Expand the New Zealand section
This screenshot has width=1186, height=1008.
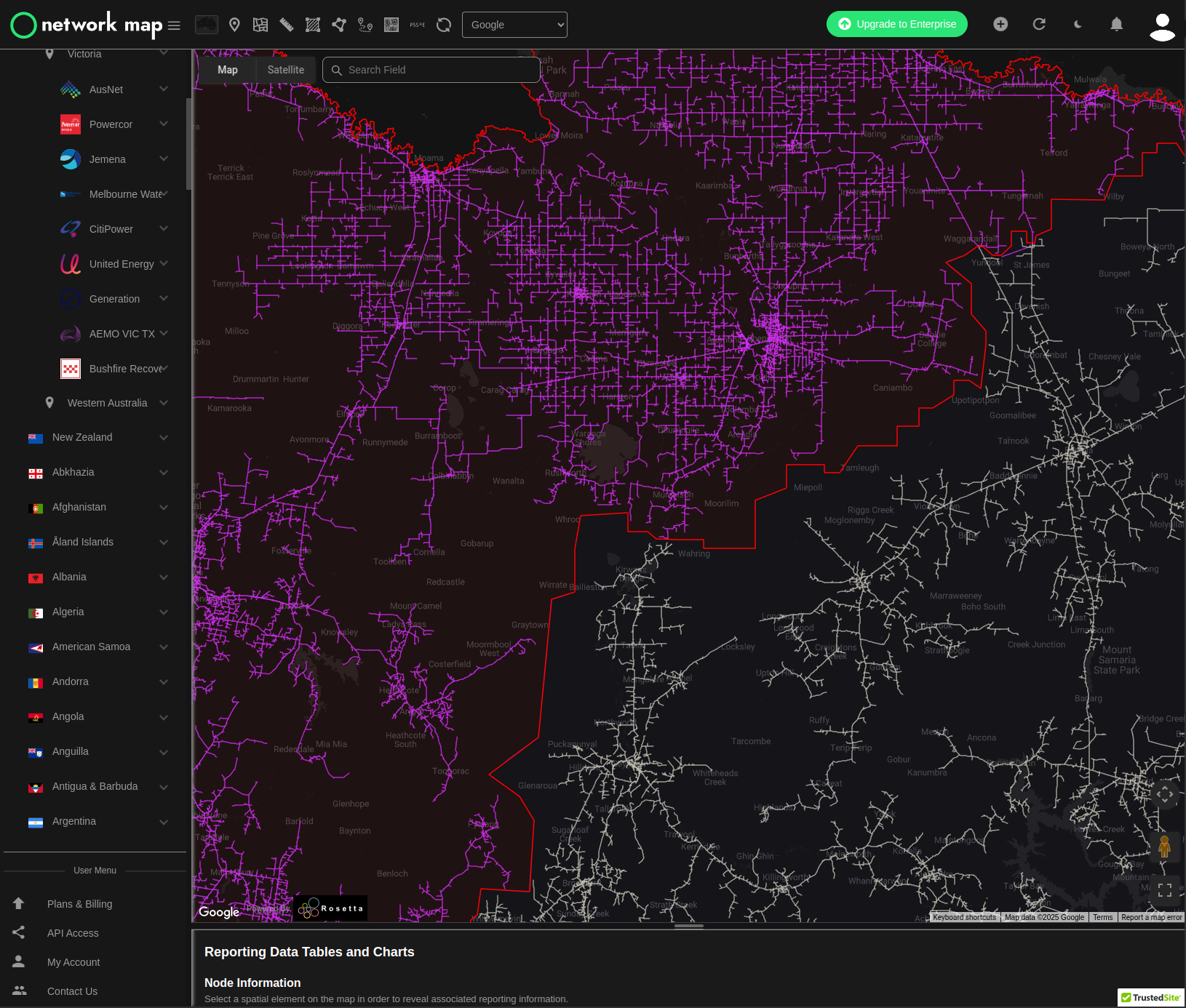click(164, 437)
